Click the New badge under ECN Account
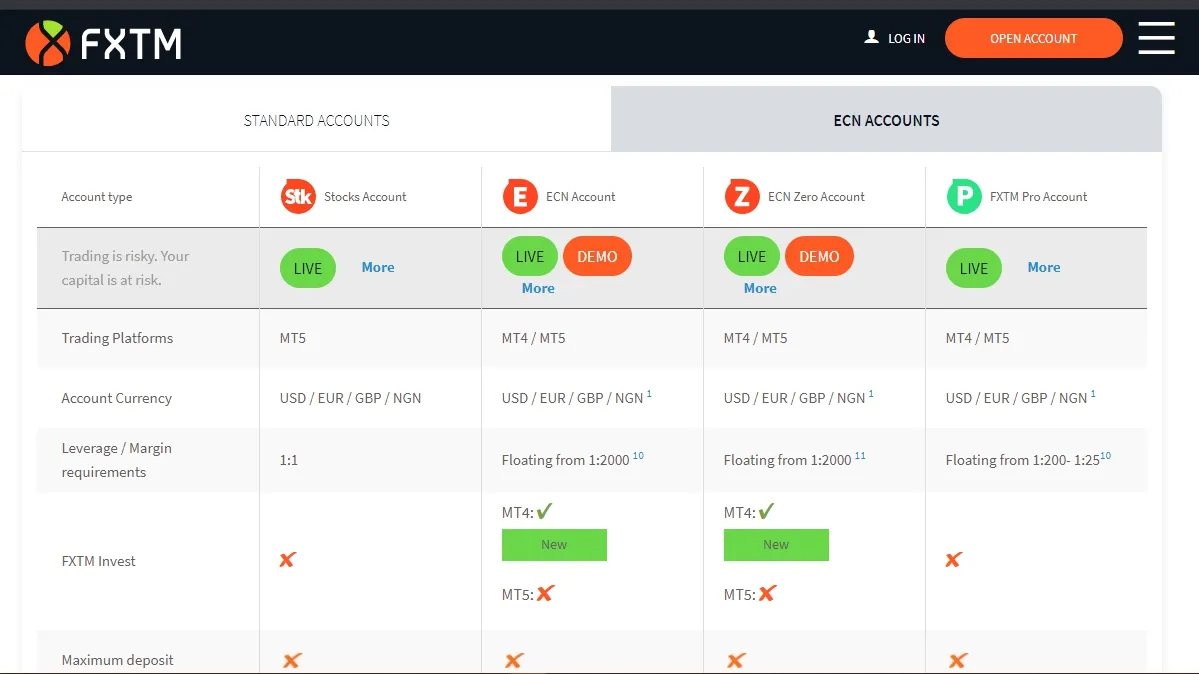The width and height of the screenshot is (1199, 674). tap(554, 545)
